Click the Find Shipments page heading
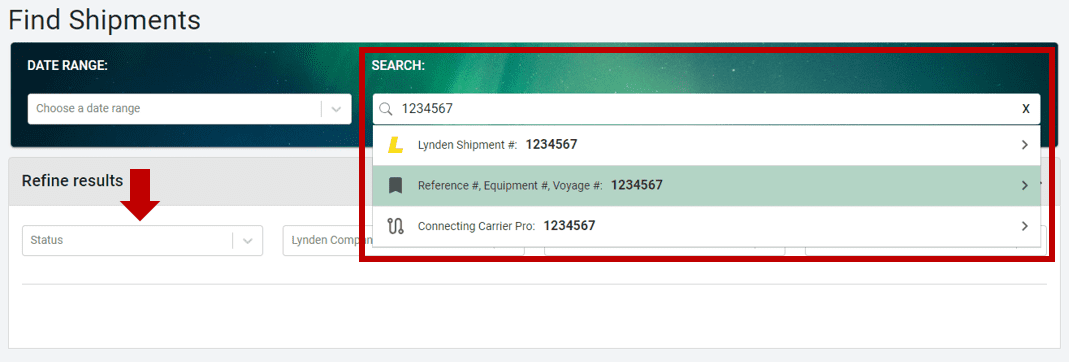This screenshot has height=362, width=1069. 104,20
